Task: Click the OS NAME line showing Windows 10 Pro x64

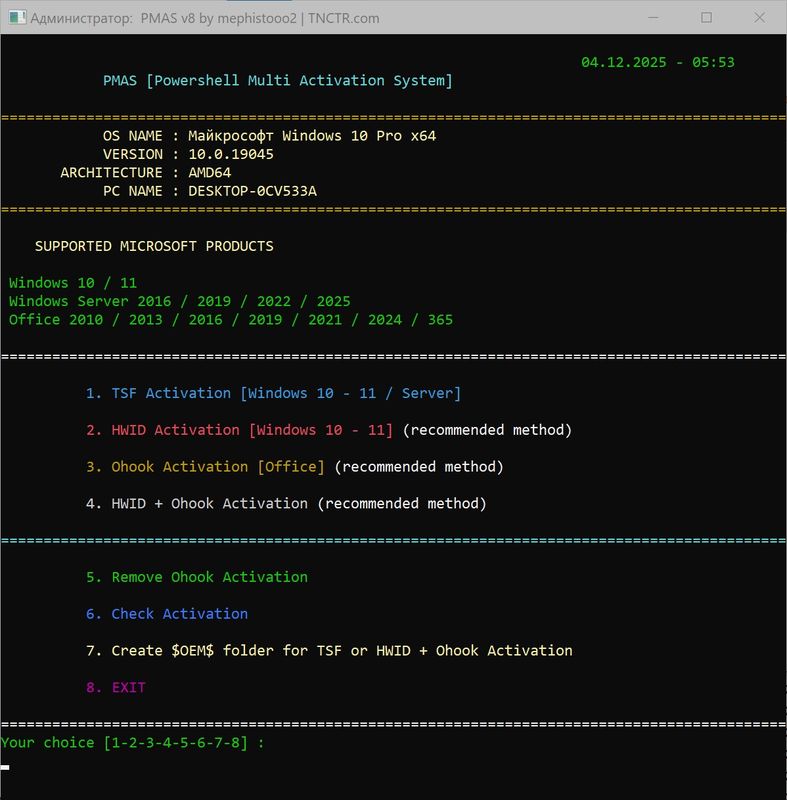Action: (269, 136)
